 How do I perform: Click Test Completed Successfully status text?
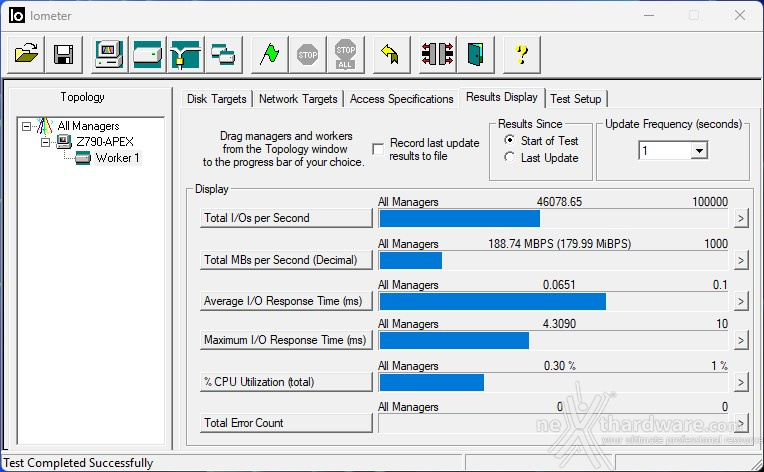pos(78,463)
